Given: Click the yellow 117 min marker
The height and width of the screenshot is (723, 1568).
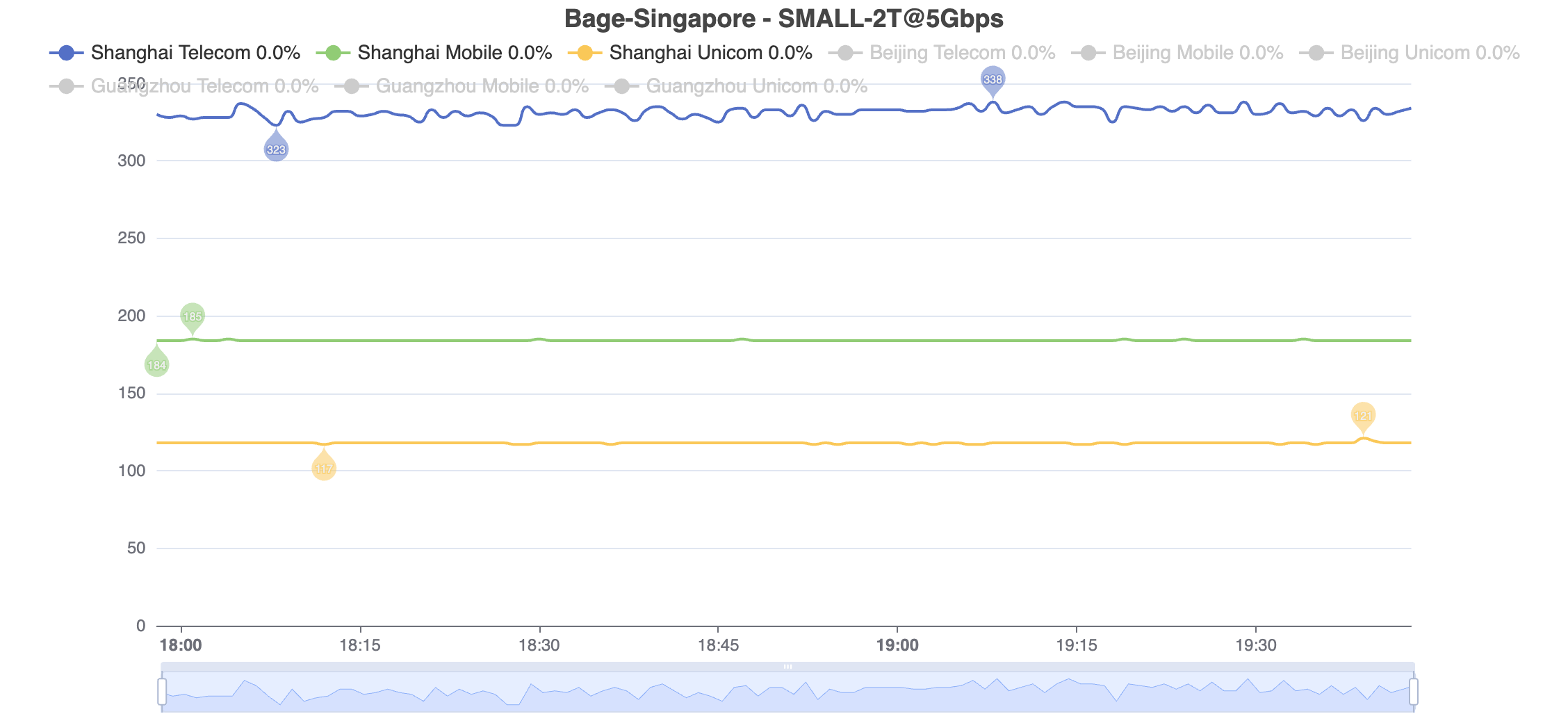Looking at the screenshot, I should coord(324,469).
